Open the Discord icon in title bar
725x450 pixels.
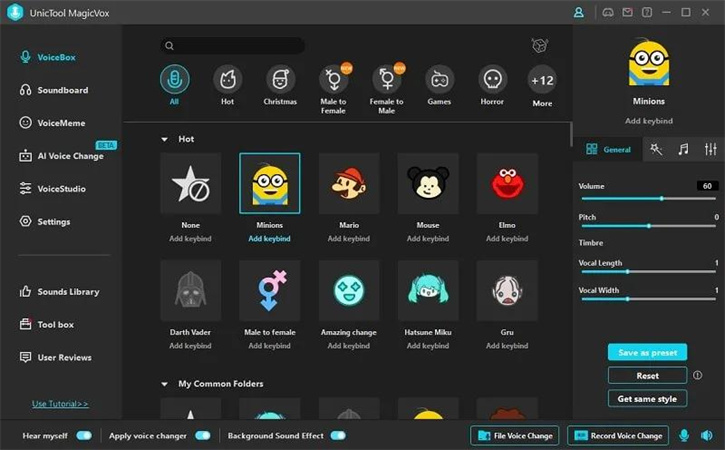608,12
